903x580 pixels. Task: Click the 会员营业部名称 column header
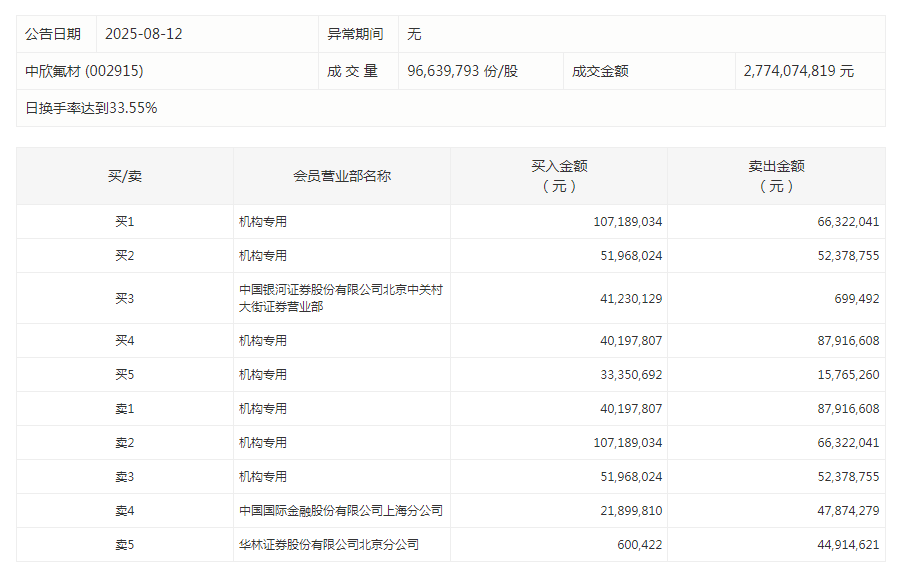[340, 176]
